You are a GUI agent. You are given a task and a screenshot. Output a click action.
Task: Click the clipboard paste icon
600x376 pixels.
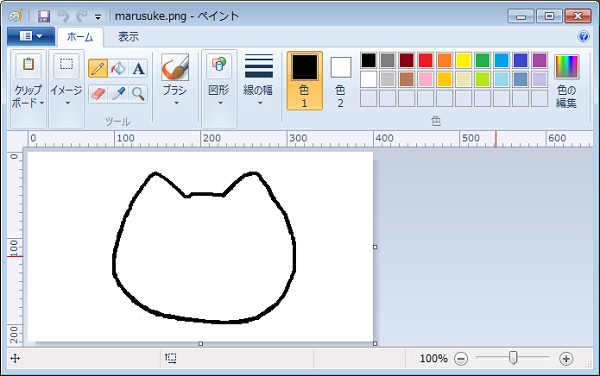(x=28, y=64)
